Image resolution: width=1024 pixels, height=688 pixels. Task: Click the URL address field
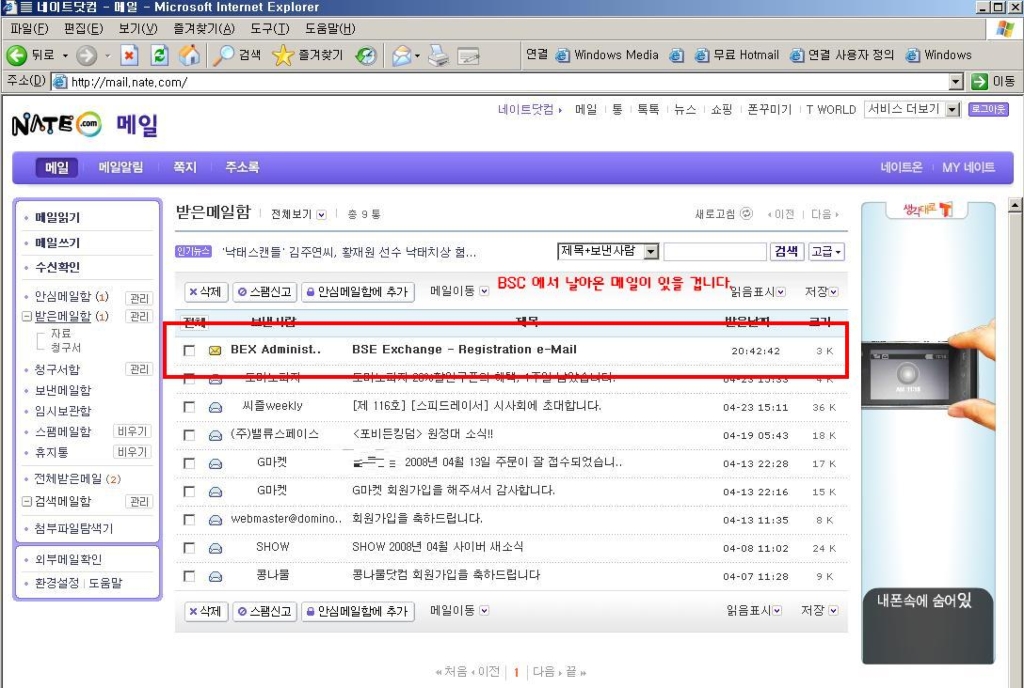[501, 82]
